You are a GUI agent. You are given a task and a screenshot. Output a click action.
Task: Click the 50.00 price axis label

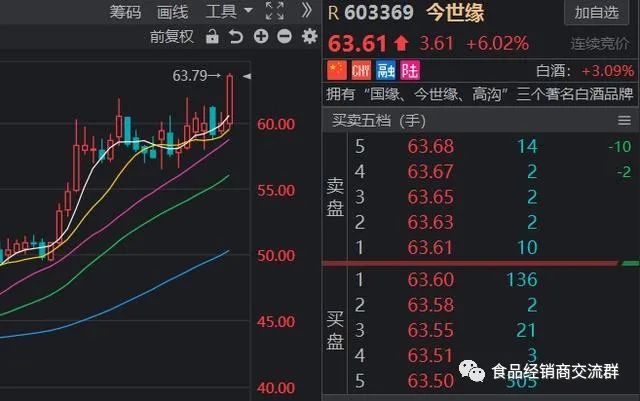tap(276, 256)
